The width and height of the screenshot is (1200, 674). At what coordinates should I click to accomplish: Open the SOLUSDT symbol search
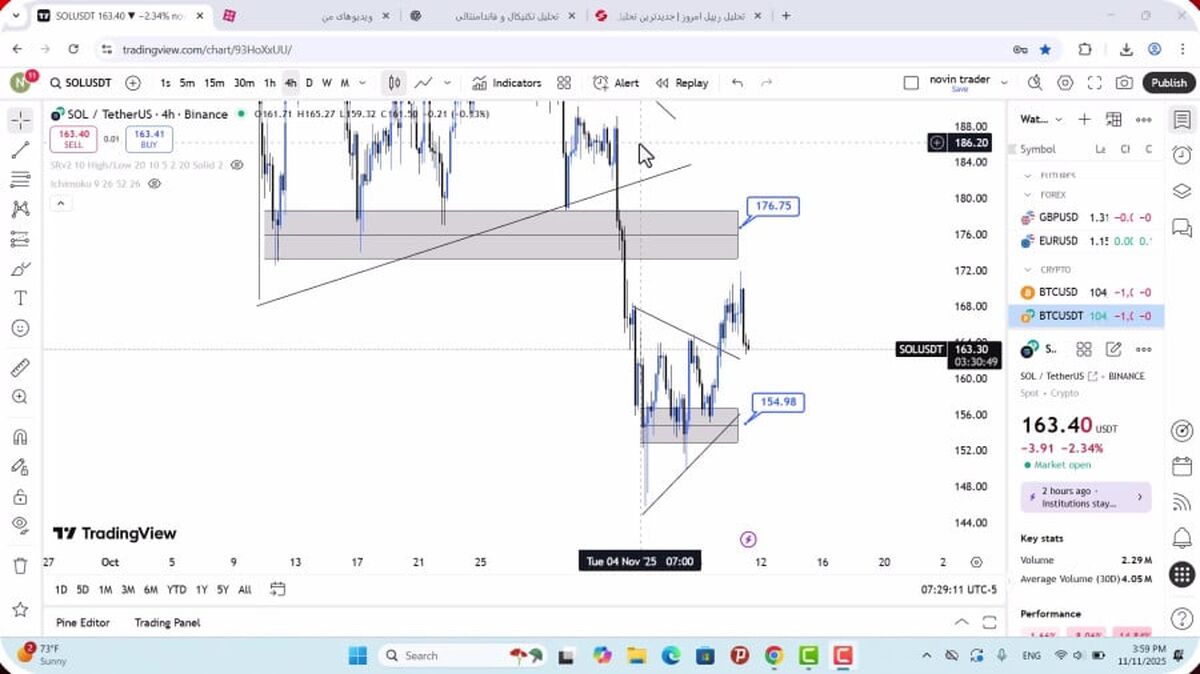click(81, 83)
